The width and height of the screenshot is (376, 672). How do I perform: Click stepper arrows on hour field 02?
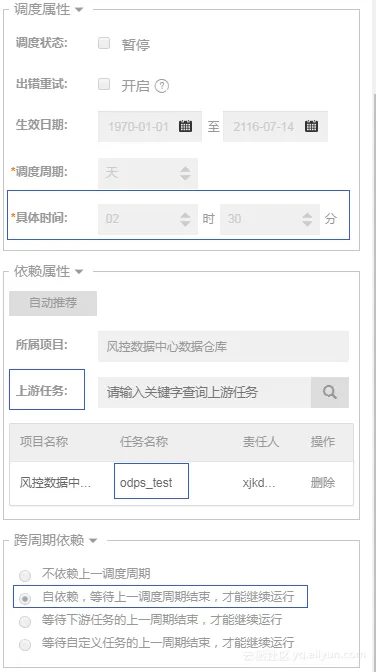click(185, 219)
